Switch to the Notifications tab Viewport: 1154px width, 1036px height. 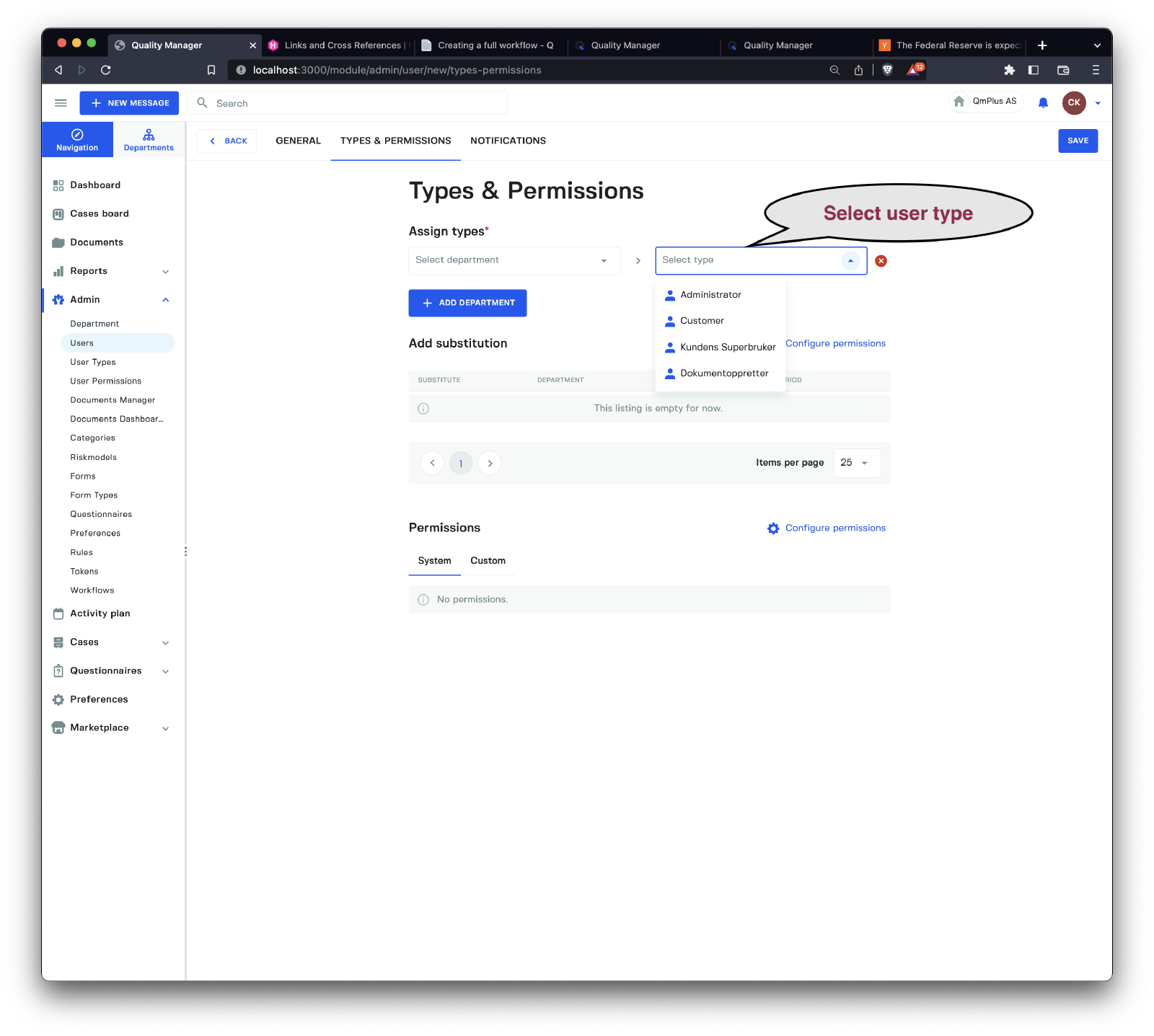[x=508, y=141]
